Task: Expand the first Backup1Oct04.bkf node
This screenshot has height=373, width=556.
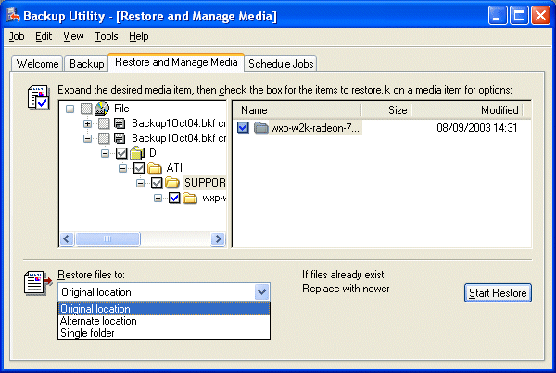Action: coord(87,124)
